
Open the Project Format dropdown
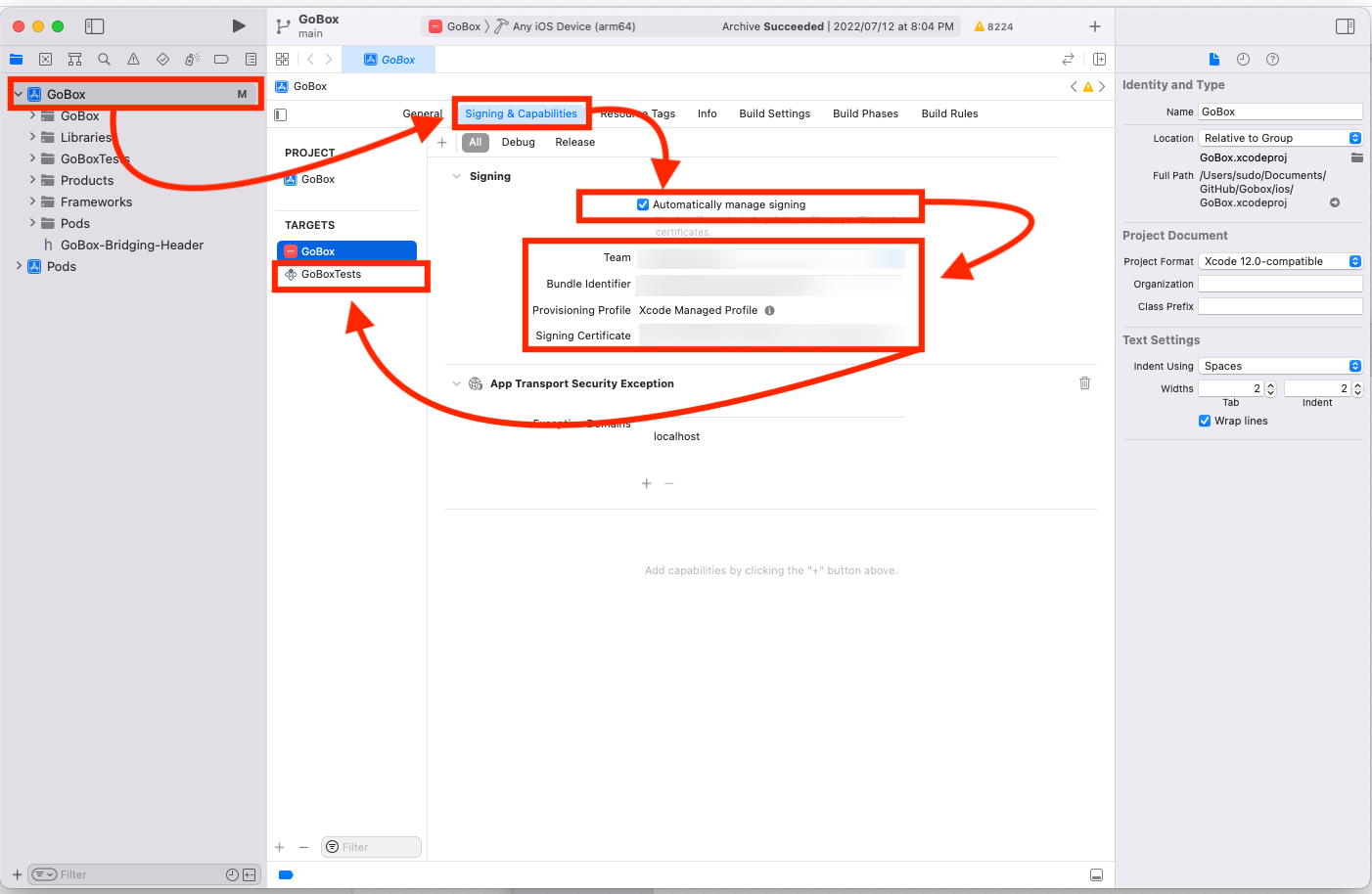coord(1281,261)
